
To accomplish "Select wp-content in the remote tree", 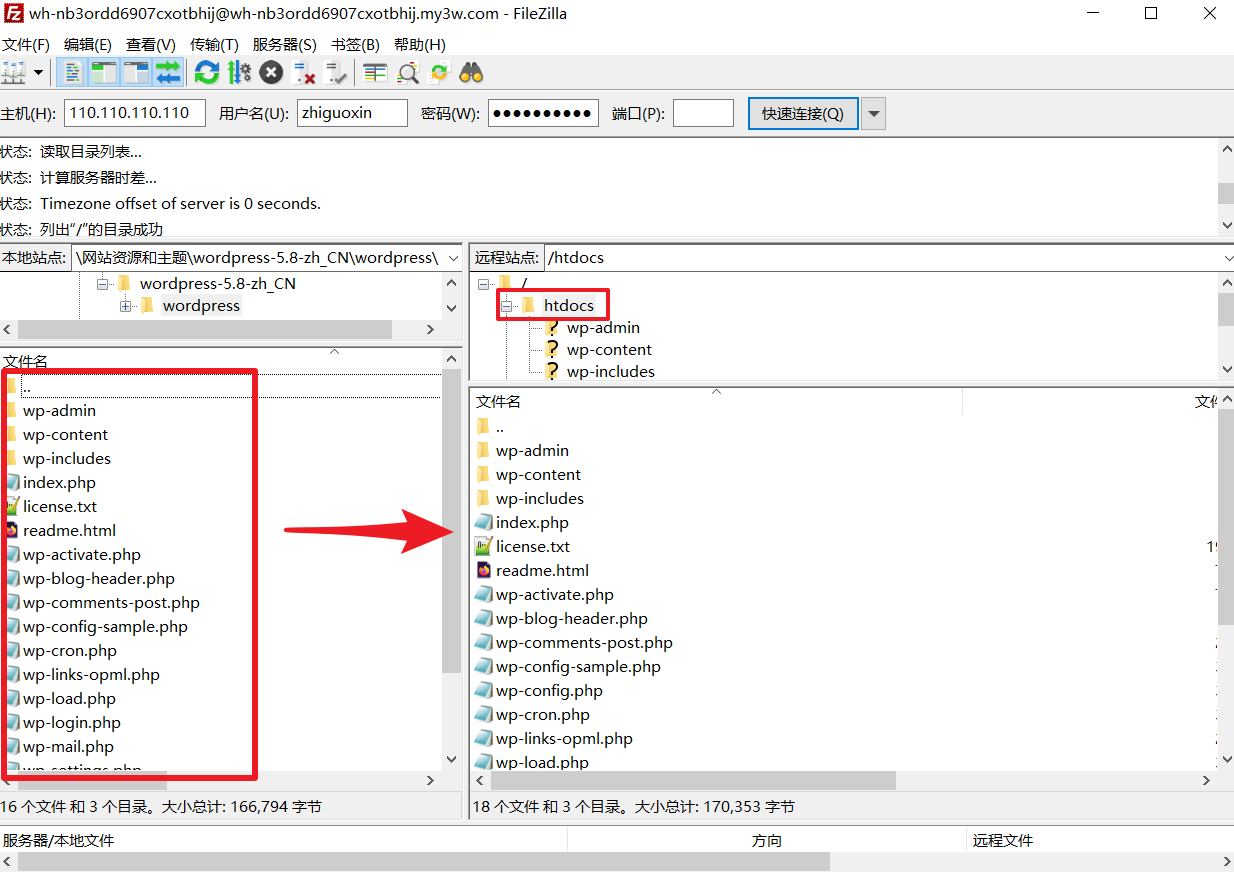I will pos(609,350).
